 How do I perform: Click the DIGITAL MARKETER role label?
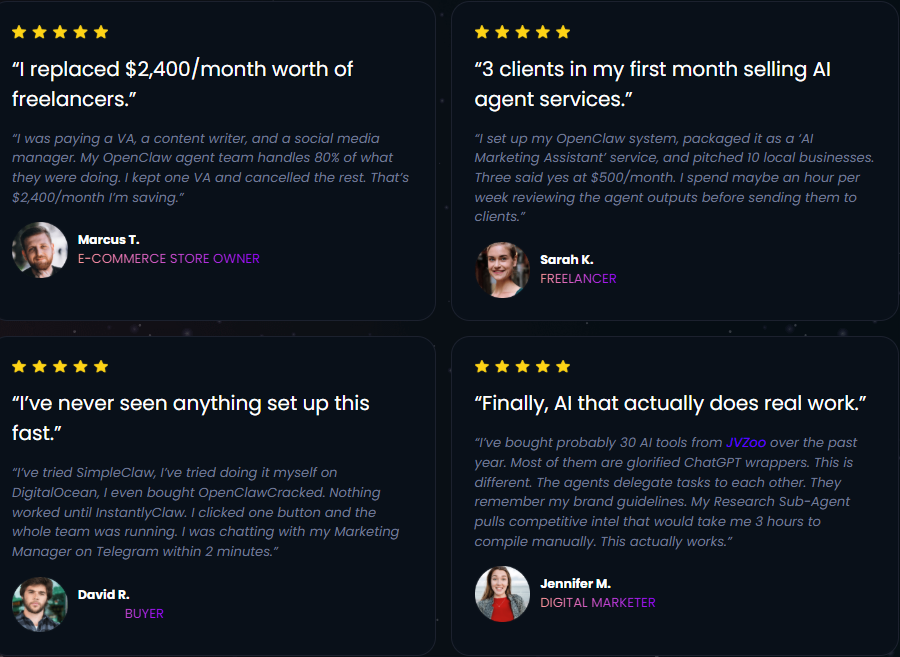pos(598,603)
